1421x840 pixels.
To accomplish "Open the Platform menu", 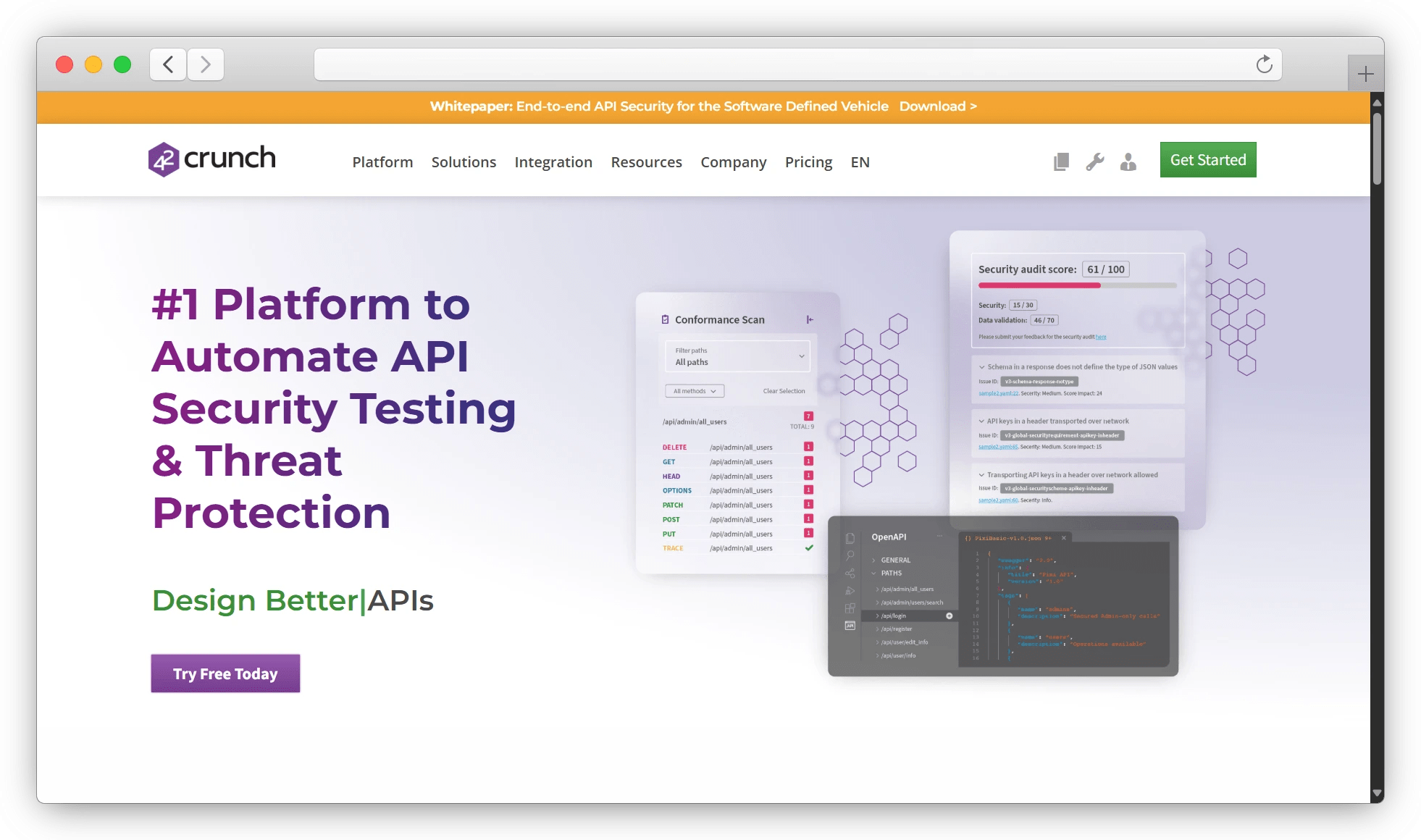I will tap(382, 162).
